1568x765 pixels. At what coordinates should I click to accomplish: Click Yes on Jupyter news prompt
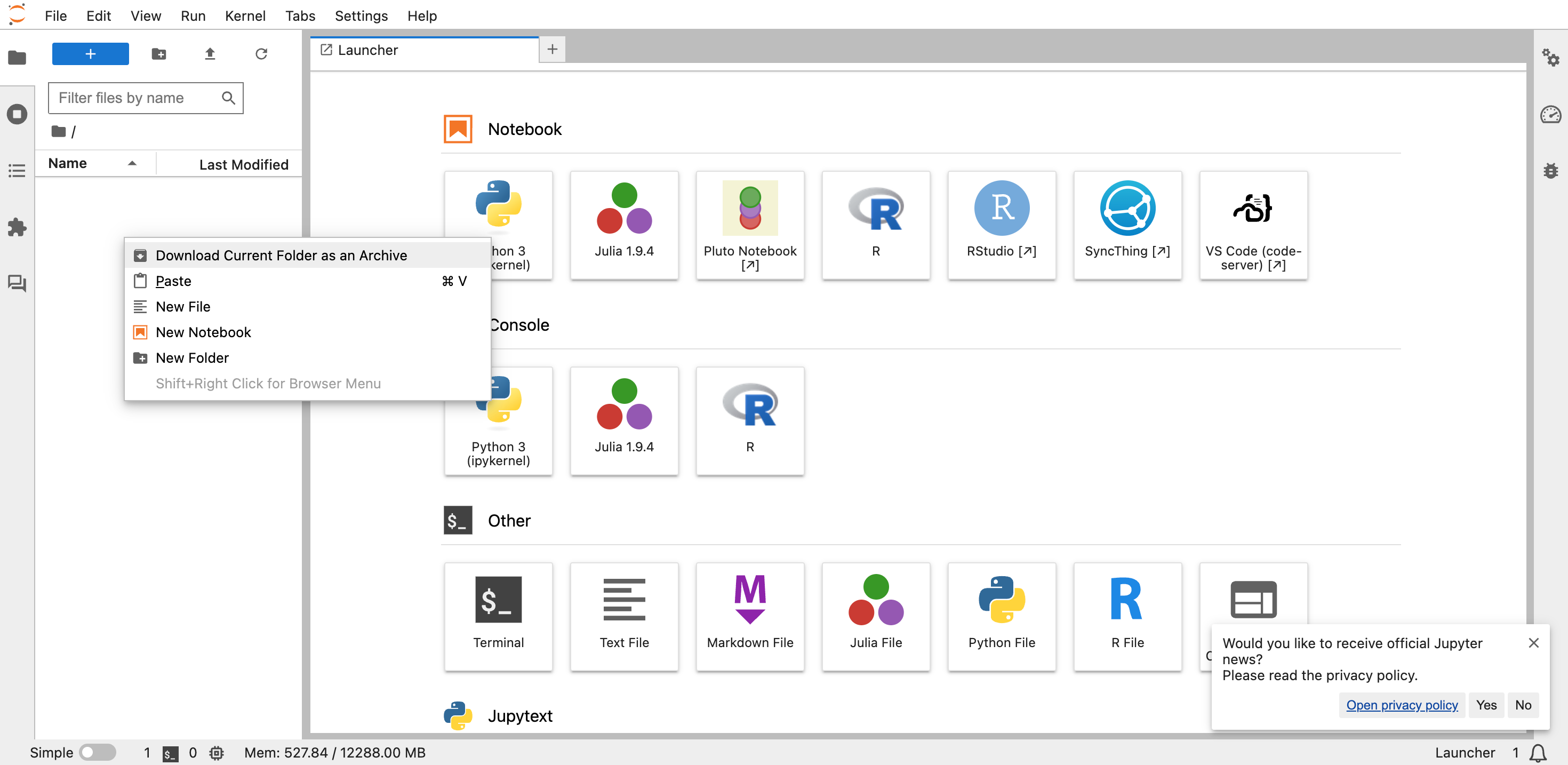tap(1486, 705)
